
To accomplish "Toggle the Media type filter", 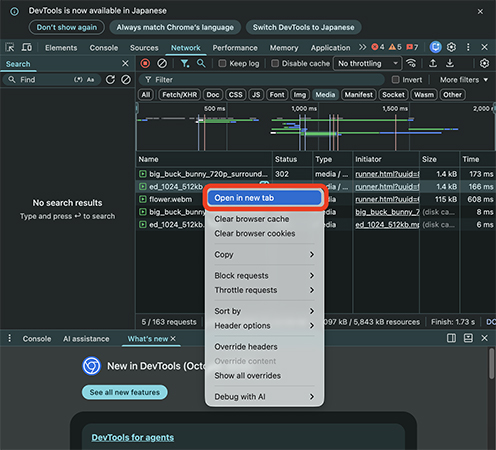I will (x=325, y=95).
